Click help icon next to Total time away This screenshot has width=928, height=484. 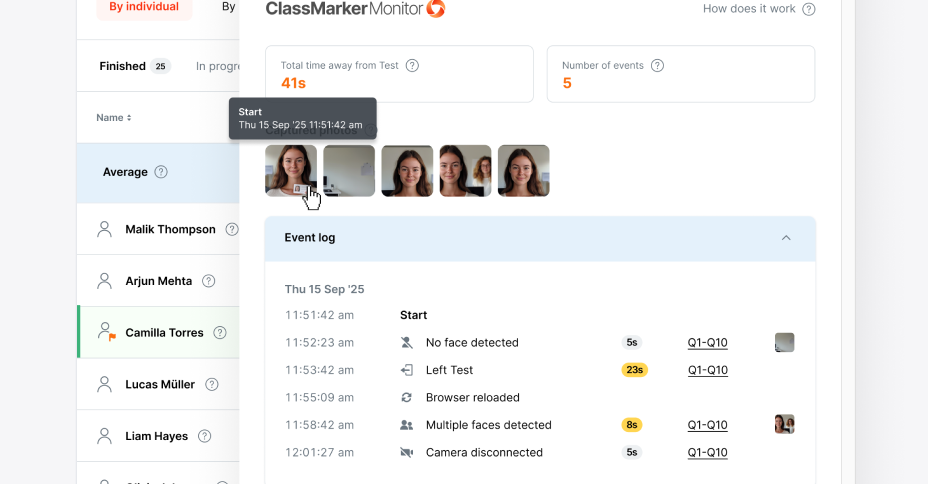(412, 65)
